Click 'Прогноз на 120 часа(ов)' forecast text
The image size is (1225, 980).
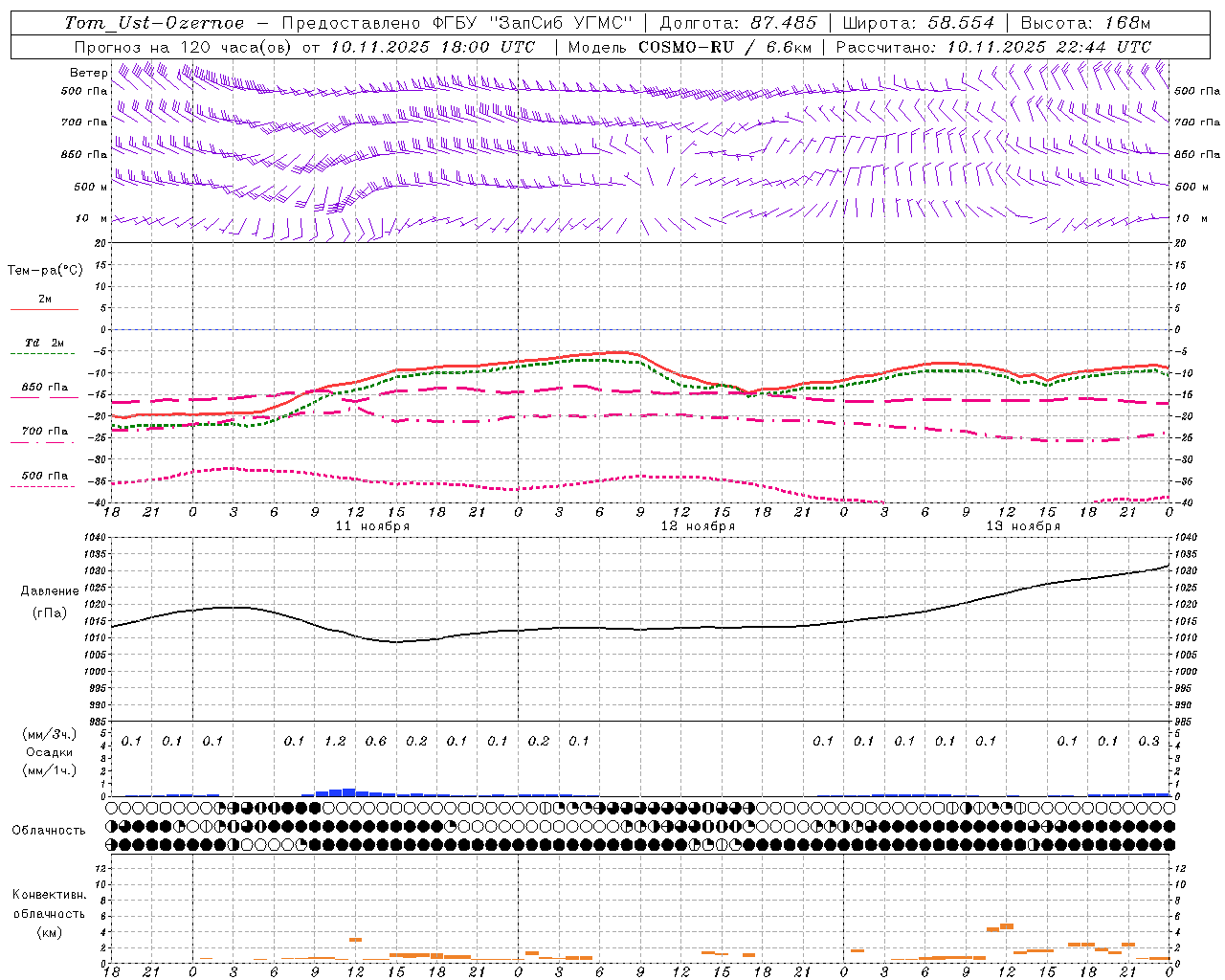click(x=184, y=47)
